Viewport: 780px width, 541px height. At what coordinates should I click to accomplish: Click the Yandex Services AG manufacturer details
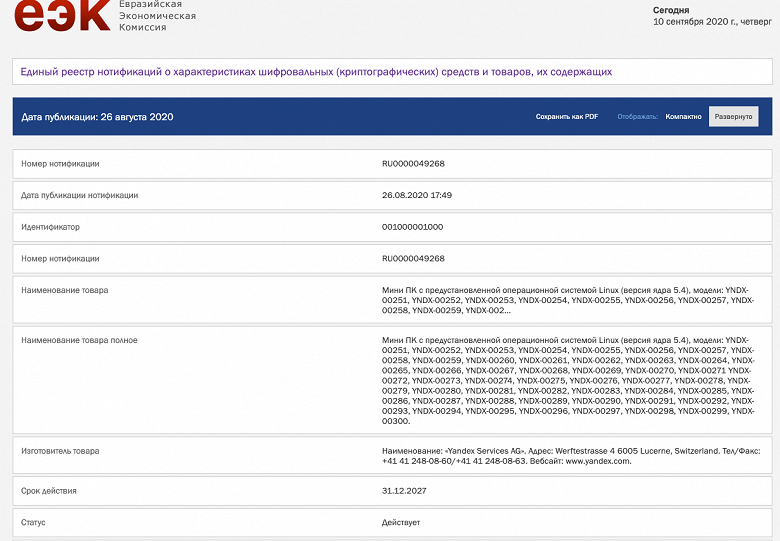[x=567, y=456]
